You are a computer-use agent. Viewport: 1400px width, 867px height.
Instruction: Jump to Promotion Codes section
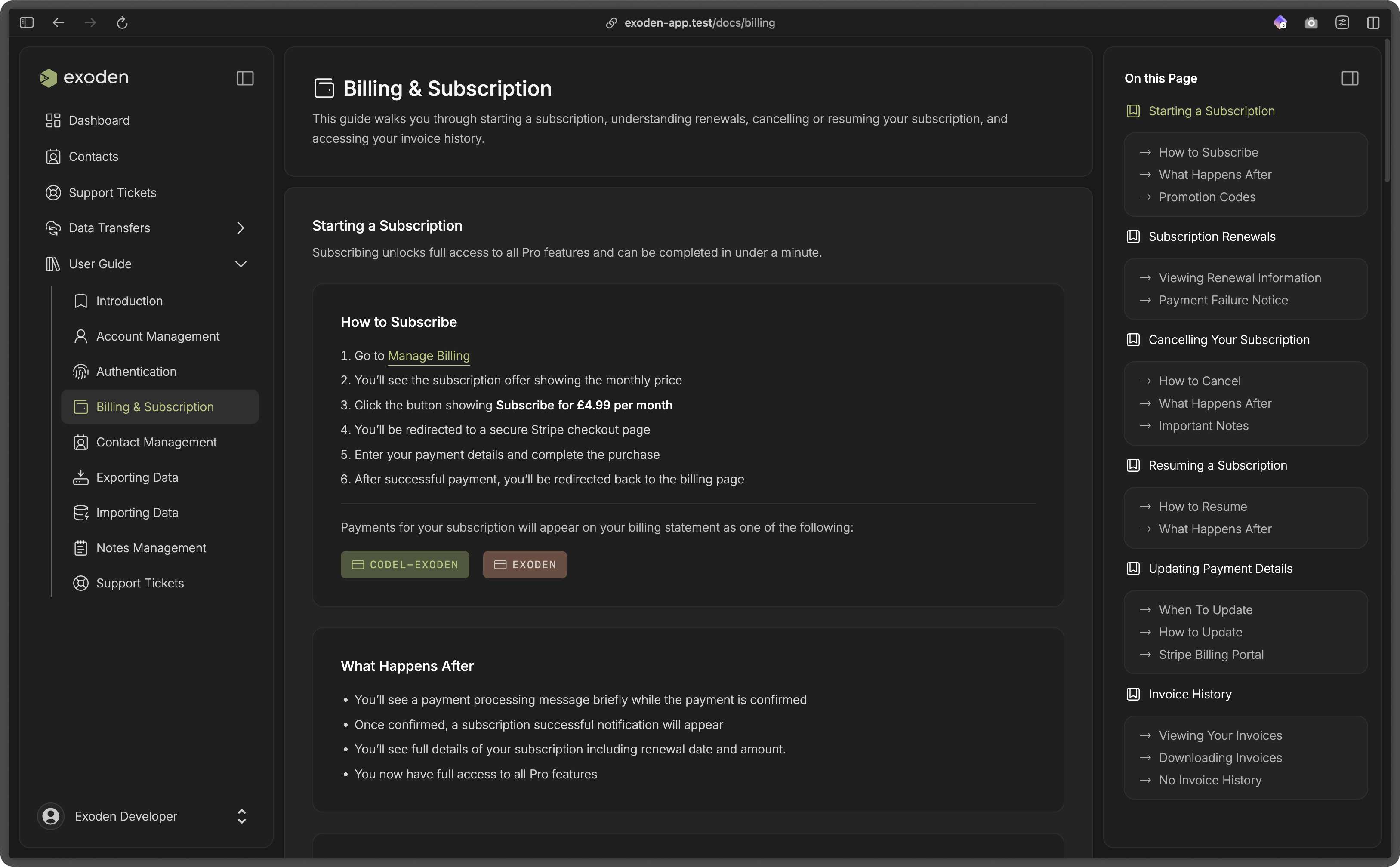1207,197
